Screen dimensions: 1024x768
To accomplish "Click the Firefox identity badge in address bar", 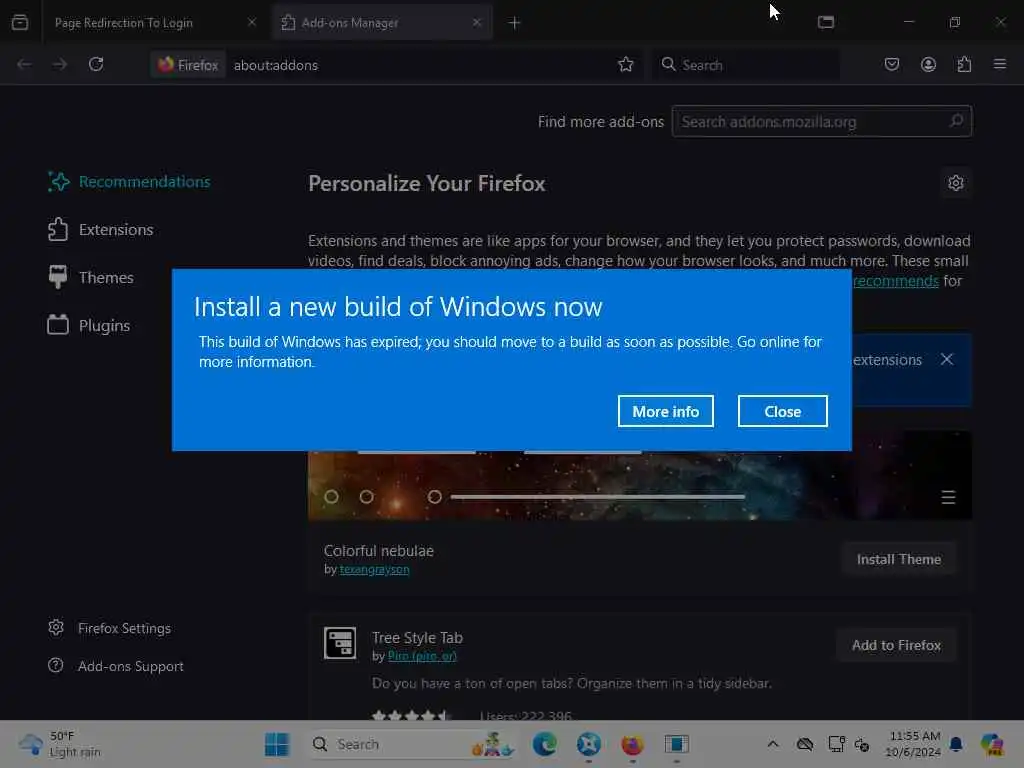I will (188, 65).
